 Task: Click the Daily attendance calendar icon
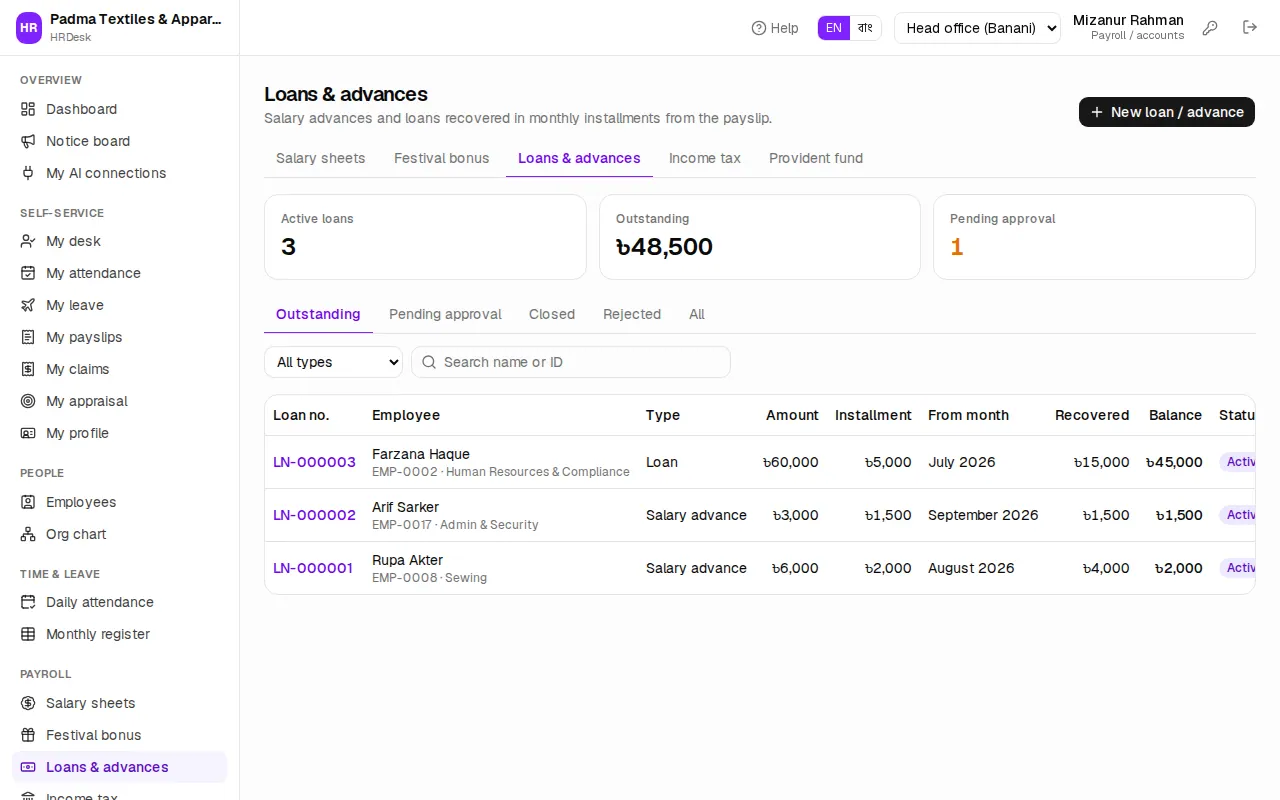tap(28, 602)
